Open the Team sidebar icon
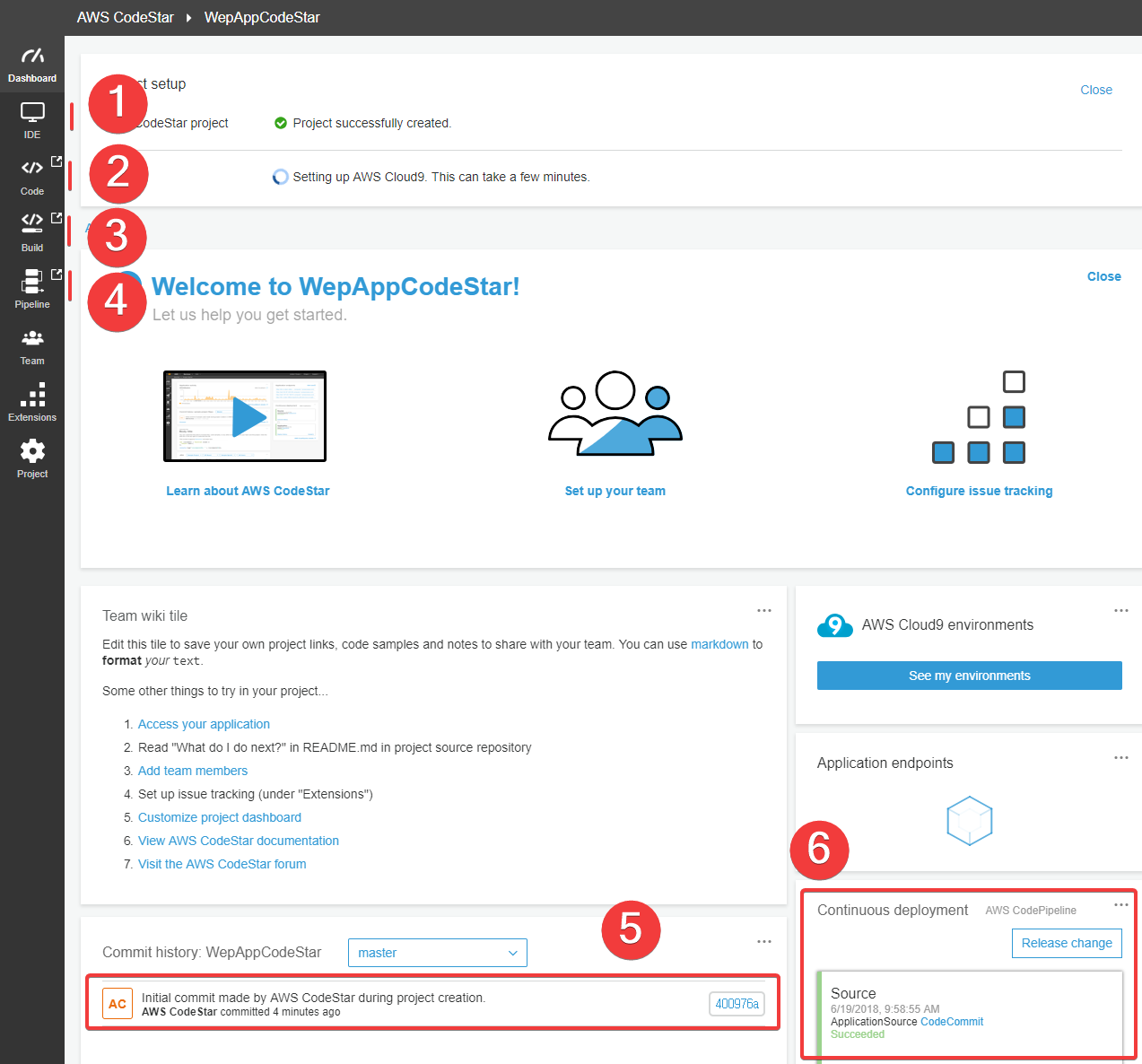The image size is (1142, 1064). (32, 338)
